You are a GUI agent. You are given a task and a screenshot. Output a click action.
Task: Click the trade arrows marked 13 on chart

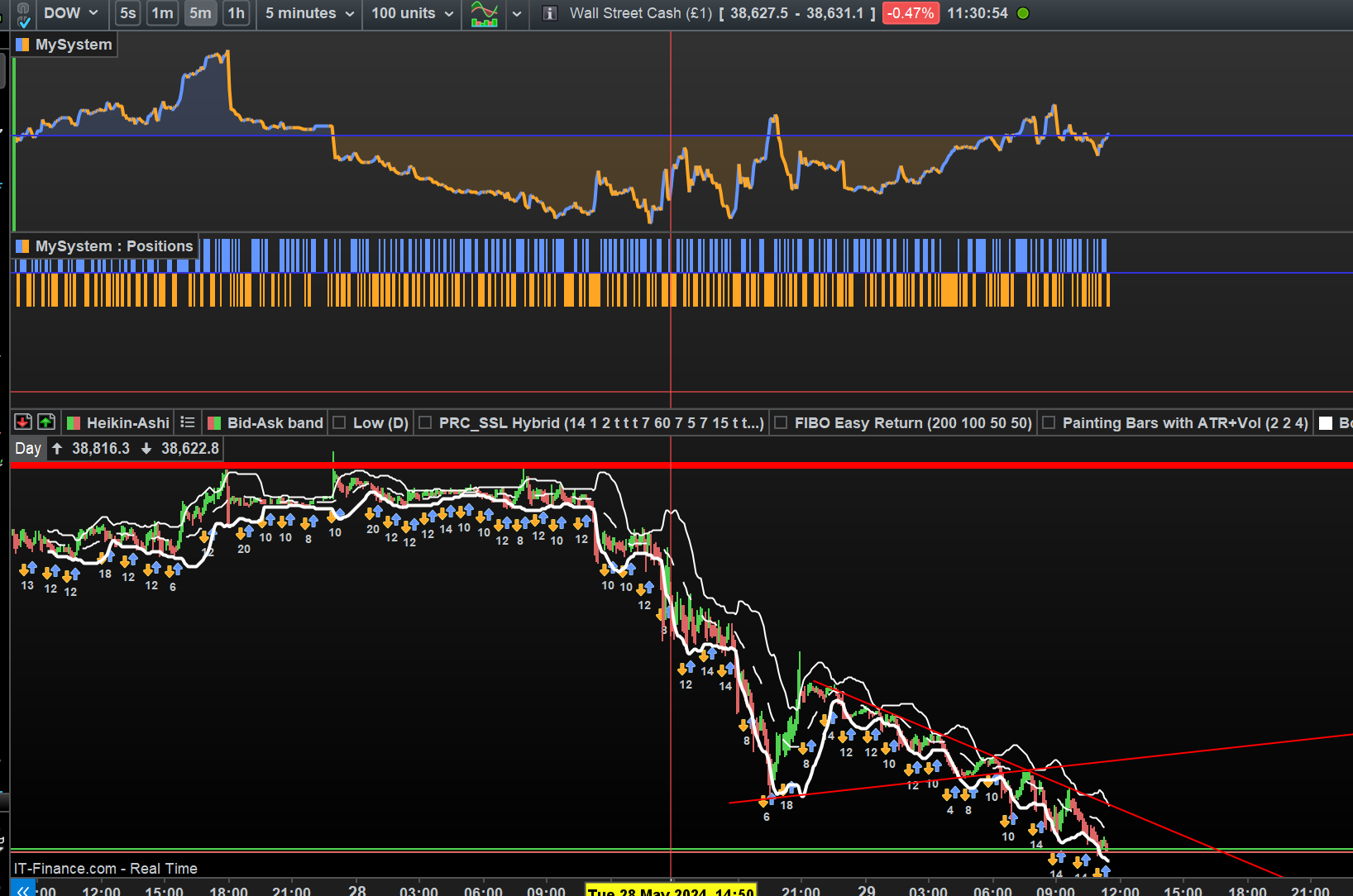tap(28, 570)
